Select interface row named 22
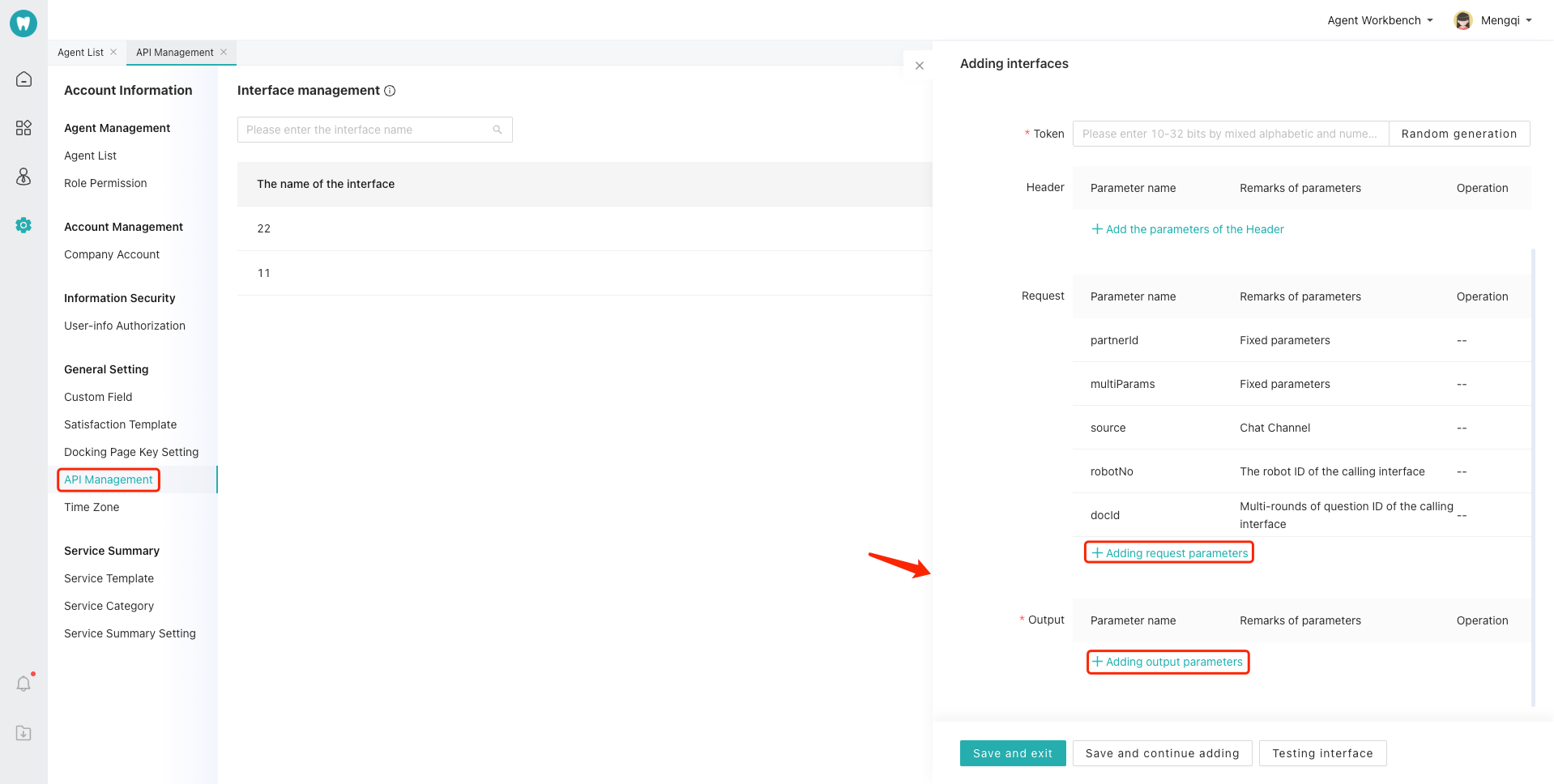 coord(584,228)
